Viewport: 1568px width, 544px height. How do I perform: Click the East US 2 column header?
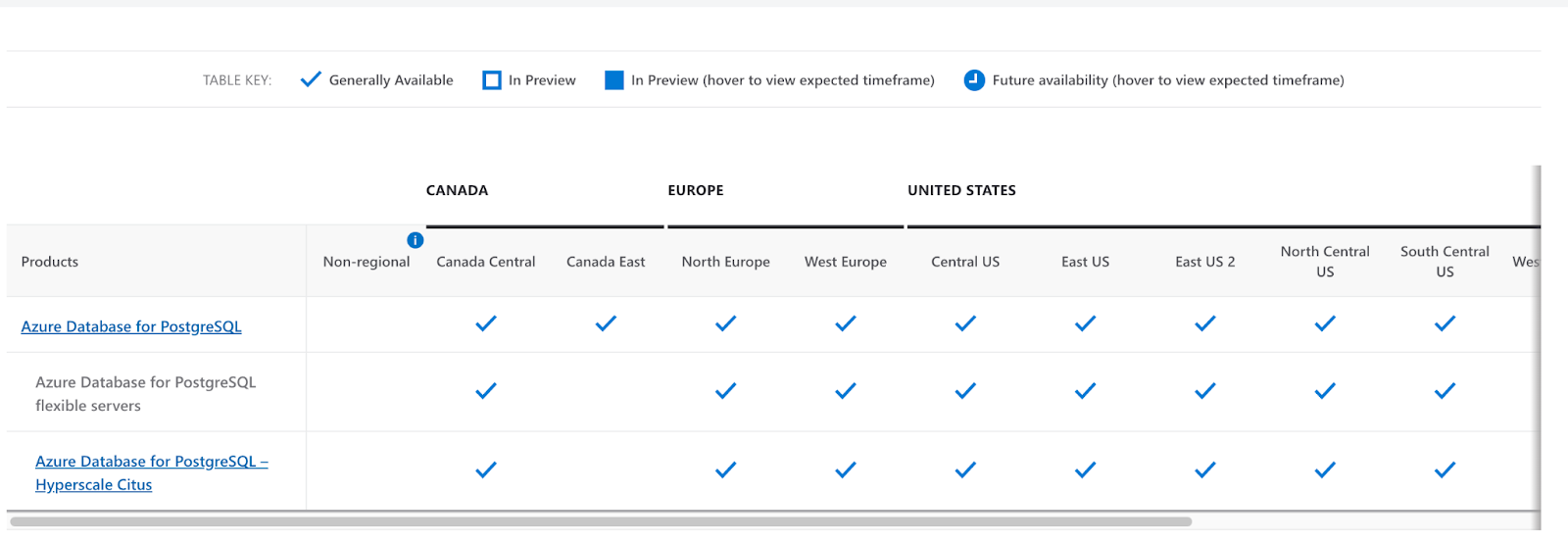click(1204, 262)
